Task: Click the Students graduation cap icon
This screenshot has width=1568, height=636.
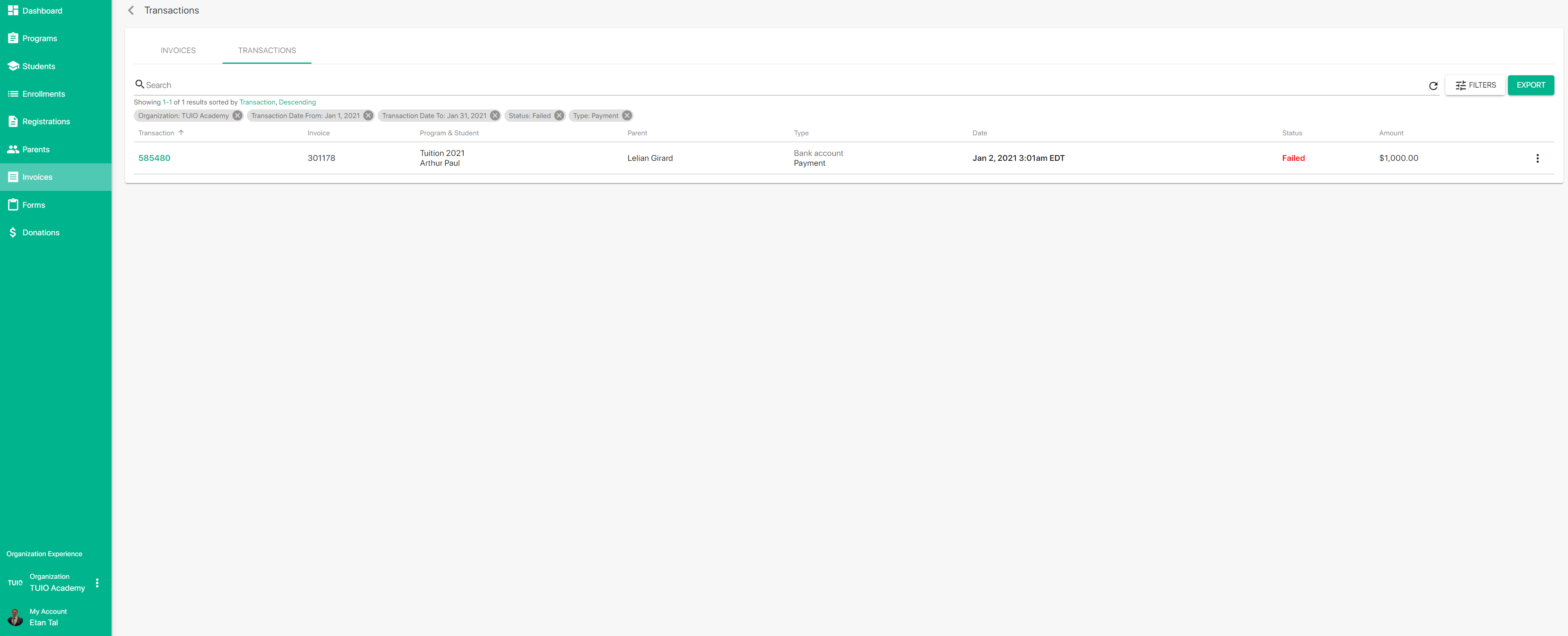Action: (x=13, y=66)
